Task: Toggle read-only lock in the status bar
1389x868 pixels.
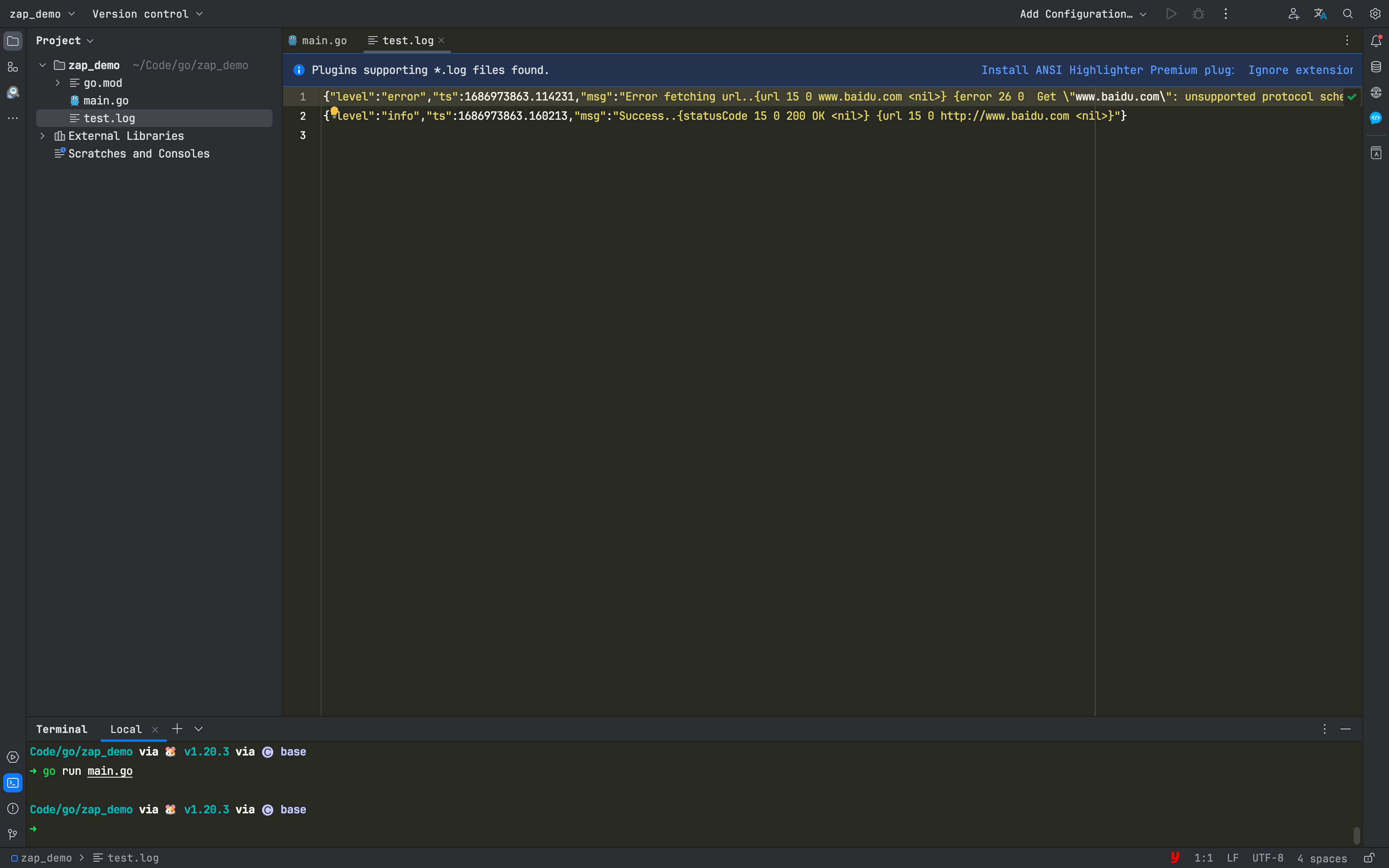Action: tap(1369, 858)
